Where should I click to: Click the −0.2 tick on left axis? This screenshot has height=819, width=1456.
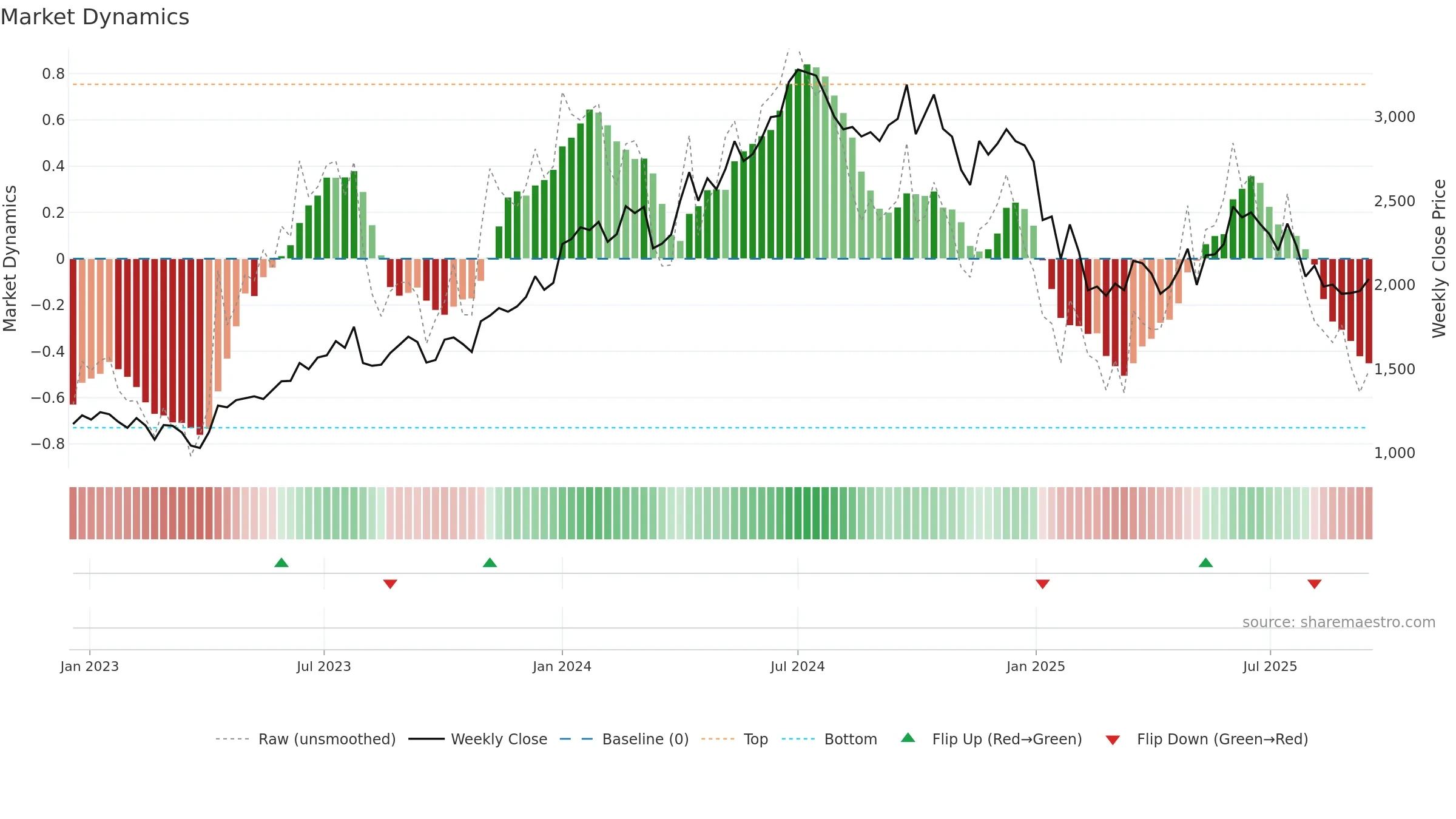click(x=48, y=305)
